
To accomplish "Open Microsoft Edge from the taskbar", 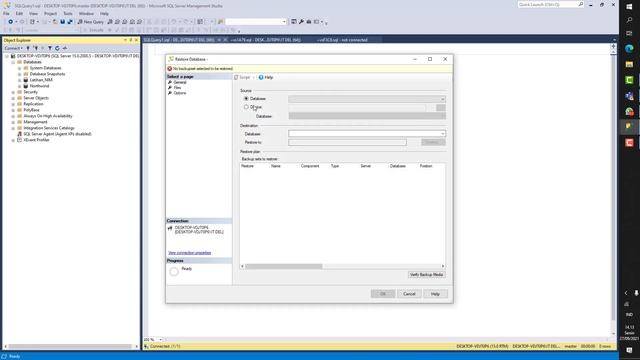I will 629,49.
